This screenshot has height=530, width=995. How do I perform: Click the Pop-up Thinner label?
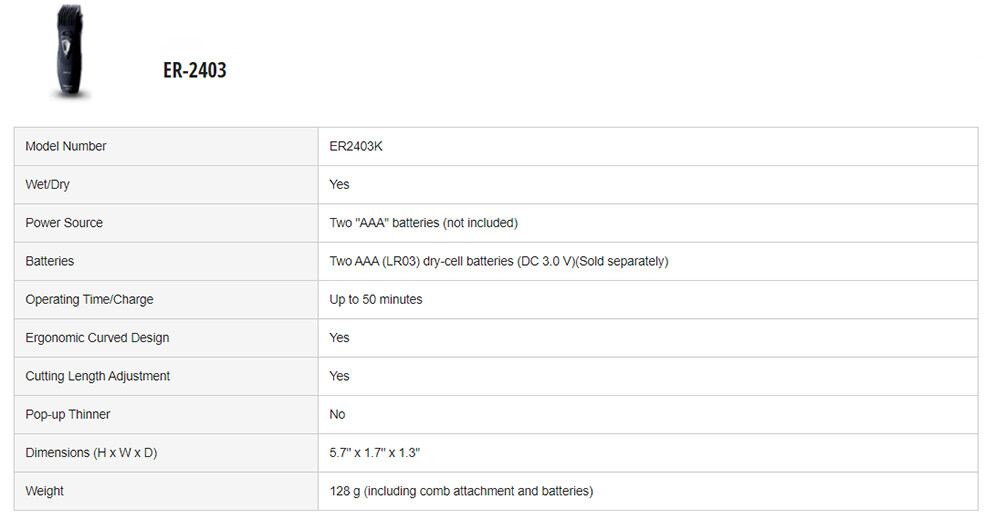click(x=68, y=415)
